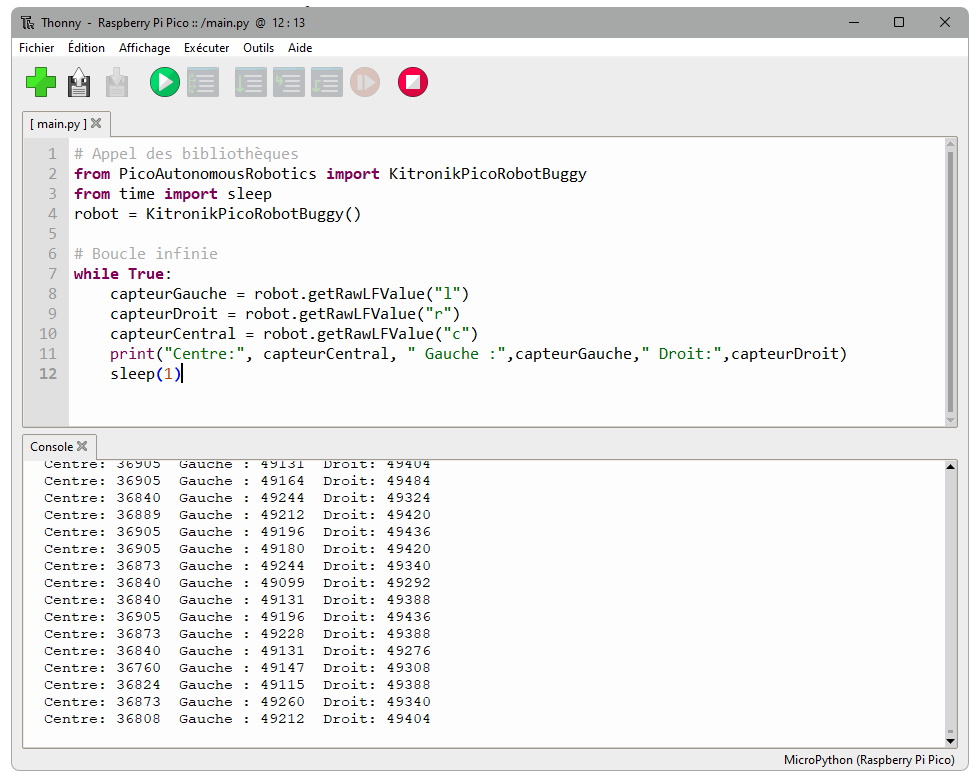Select the main.py editor tab
The image size is (975, 782).
tap(57, 124)
